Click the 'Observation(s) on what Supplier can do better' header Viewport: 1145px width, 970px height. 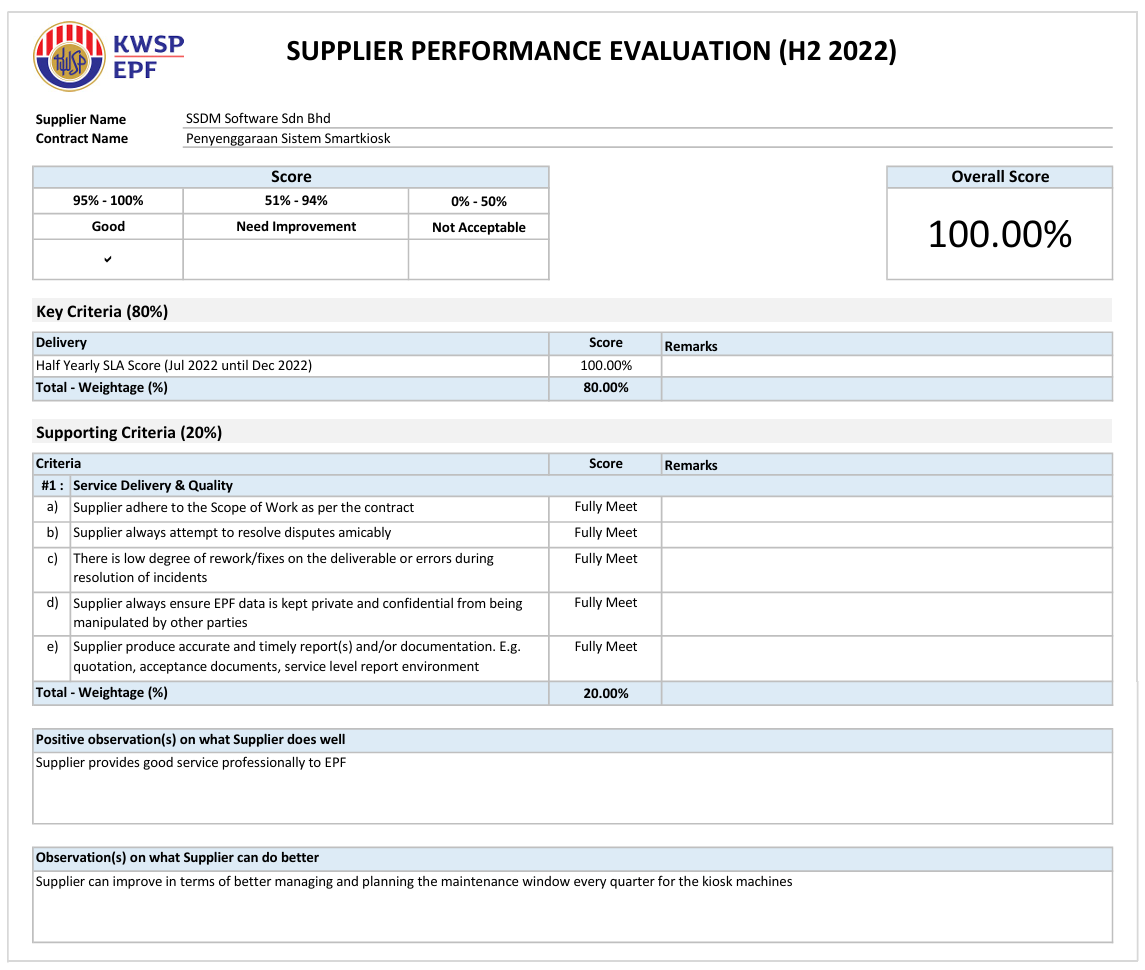[572, 858]
